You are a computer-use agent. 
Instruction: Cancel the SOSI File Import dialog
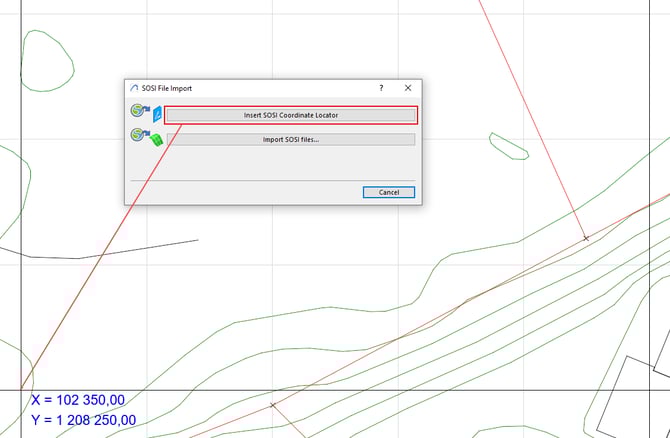click(388, 192)
